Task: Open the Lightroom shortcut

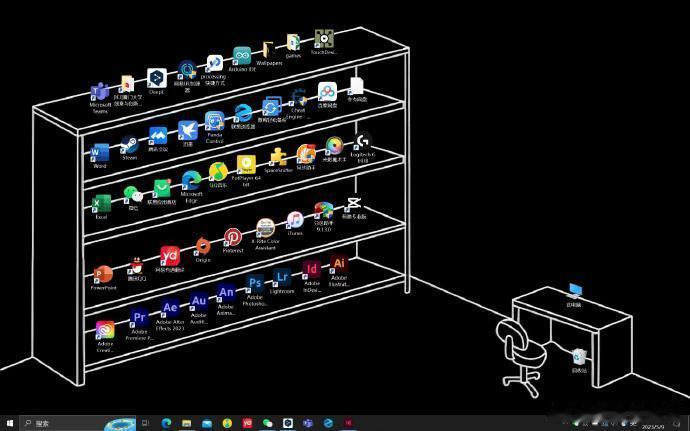Action: tap(282, 277)
